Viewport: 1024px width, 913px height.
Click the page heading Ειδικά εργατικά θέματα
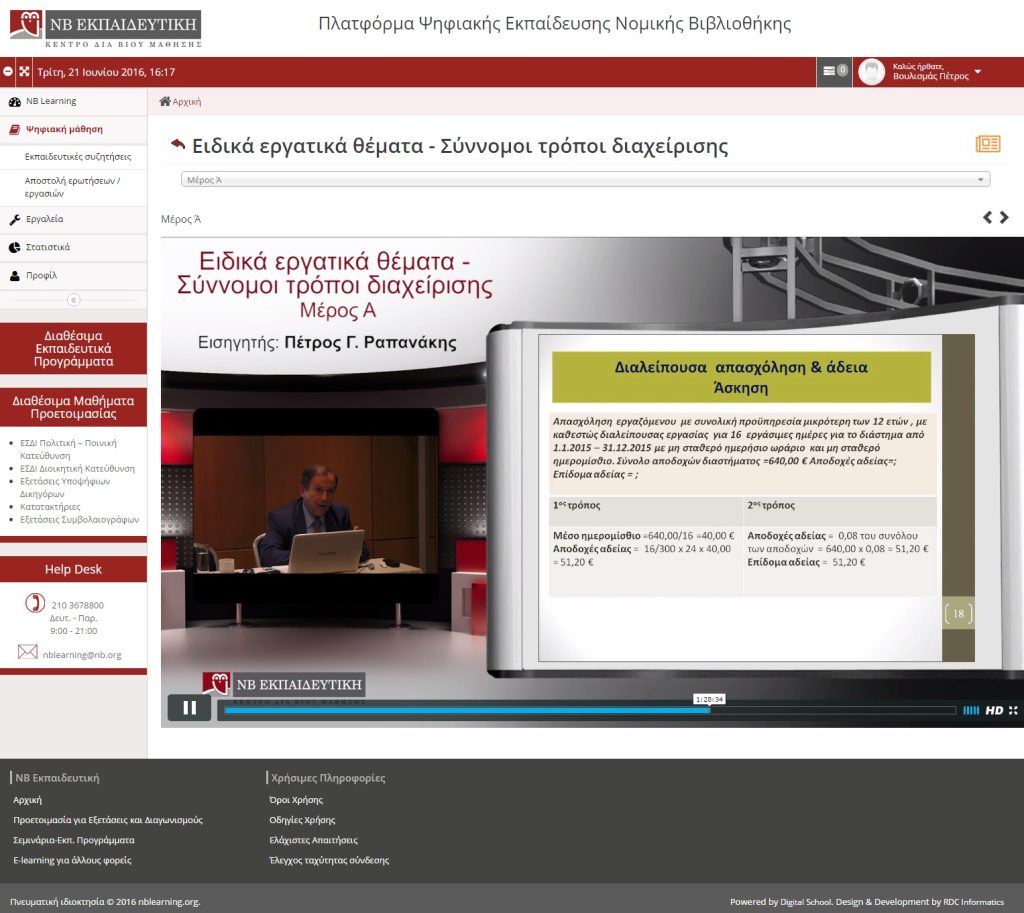pos(460,146)
